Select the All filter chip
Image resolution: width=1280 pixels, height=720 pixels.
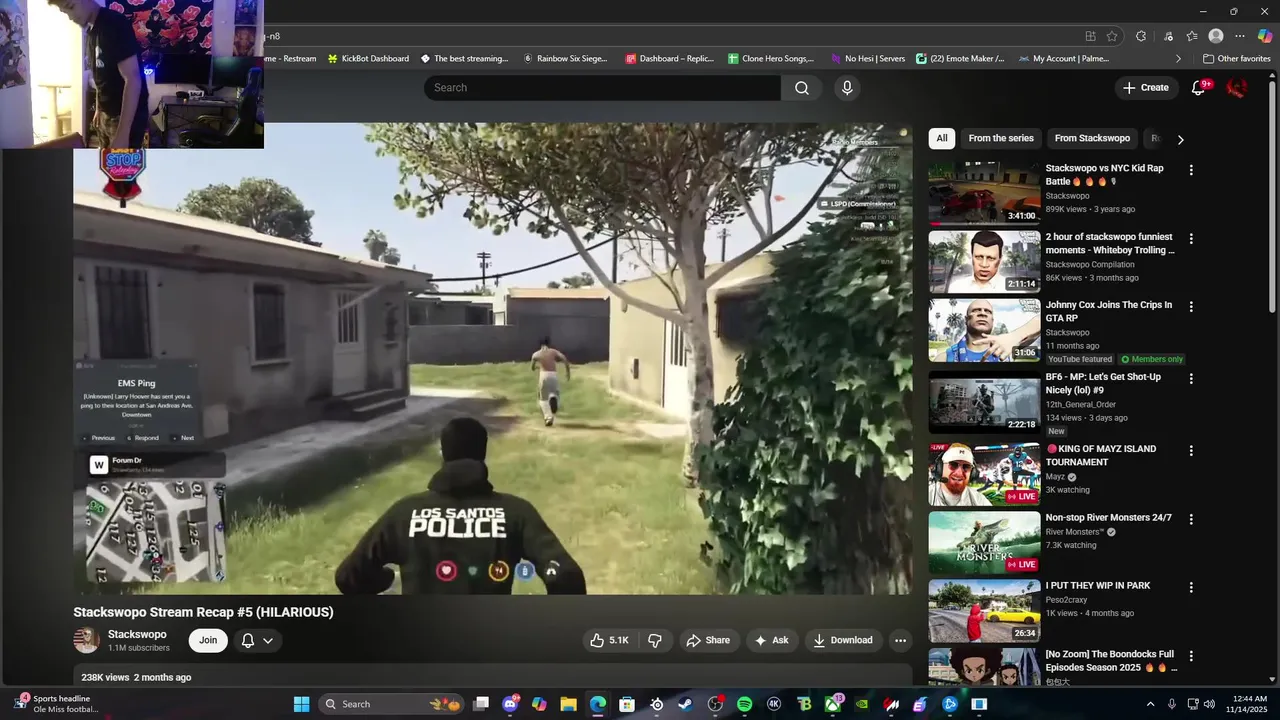942,139
